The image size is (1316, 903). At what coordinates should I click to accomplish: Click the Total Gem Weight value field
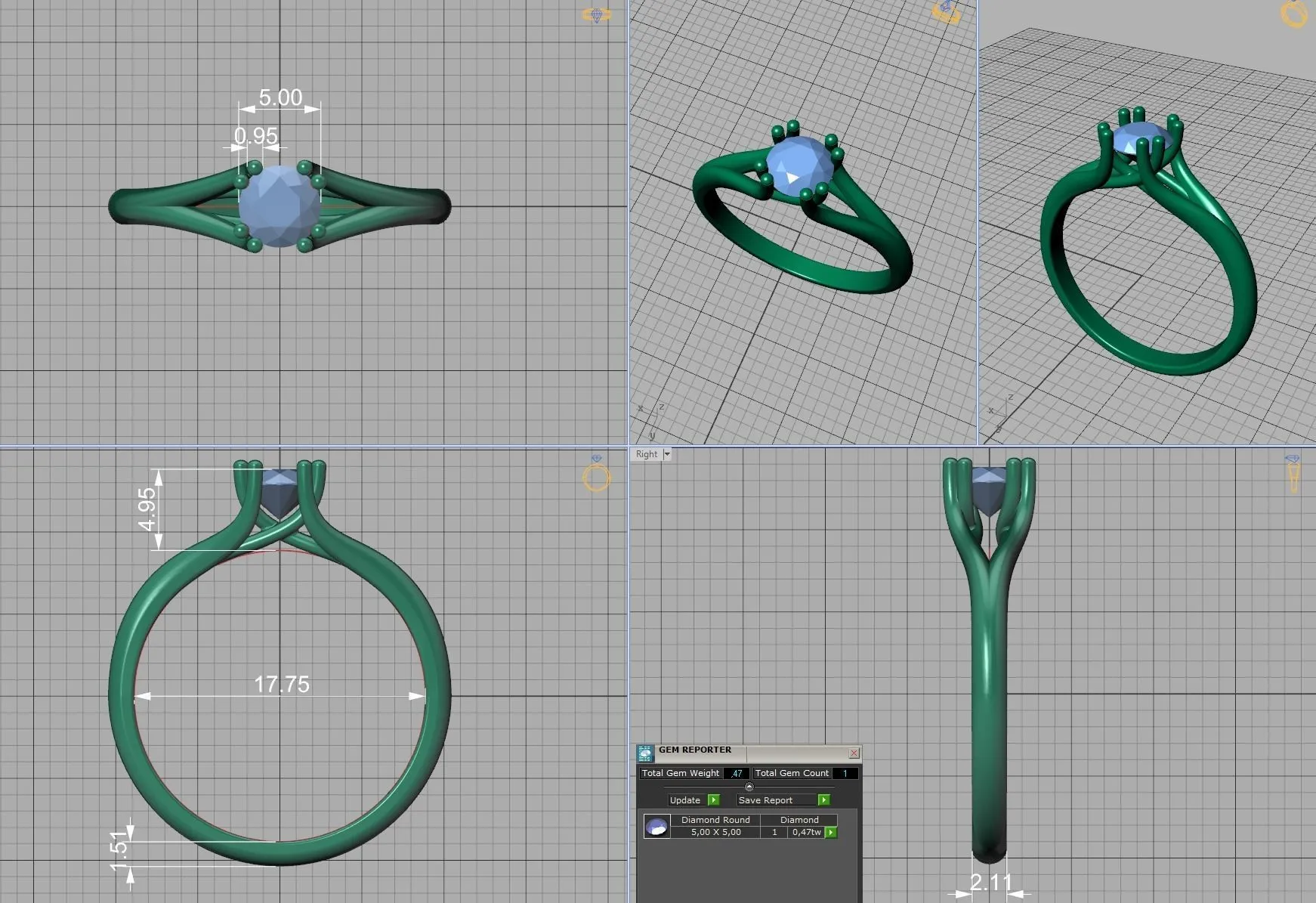pos(736,773)
